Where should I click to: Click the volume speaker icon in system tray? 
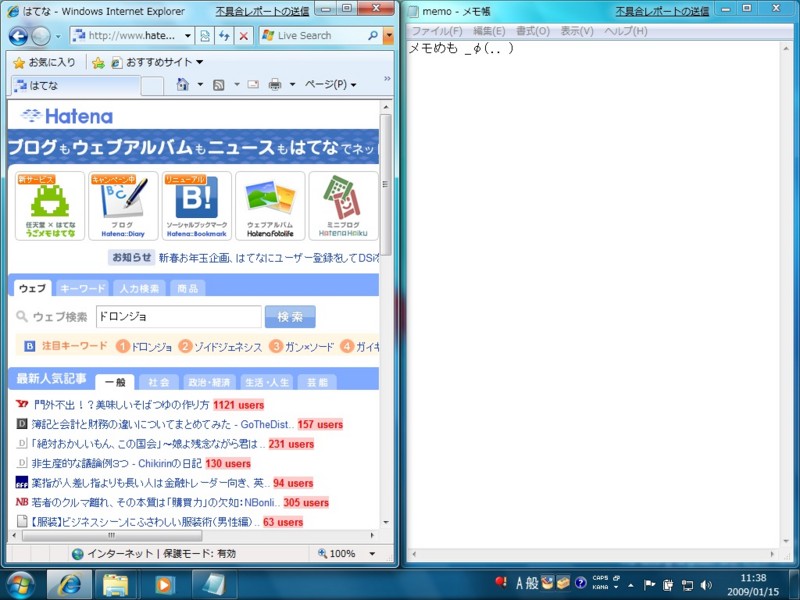pyautogui.click(x=705, y=585)
